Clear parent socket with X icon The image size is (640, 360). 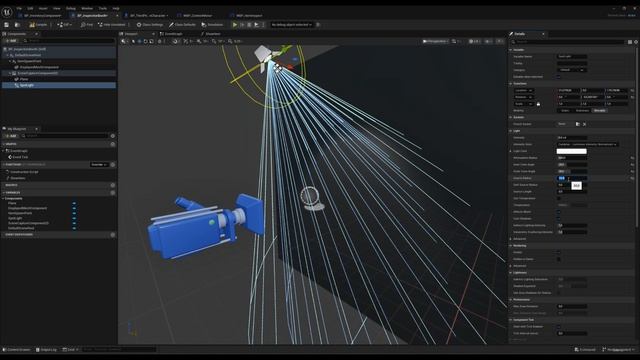click(x=584, y=124)
